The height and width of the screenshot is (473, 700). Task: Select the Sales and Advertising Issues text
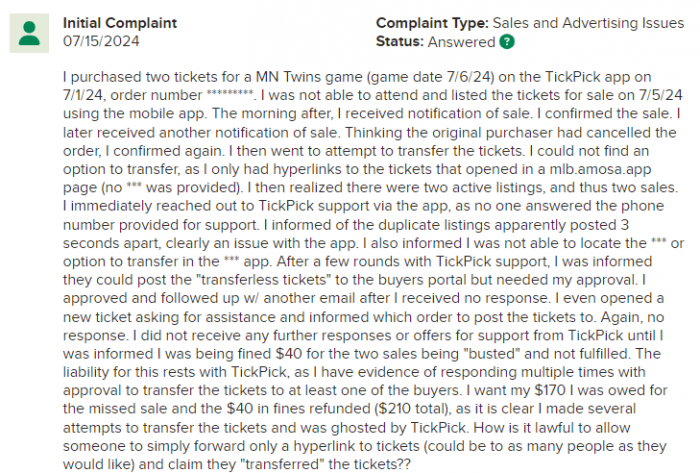[588, 23]
